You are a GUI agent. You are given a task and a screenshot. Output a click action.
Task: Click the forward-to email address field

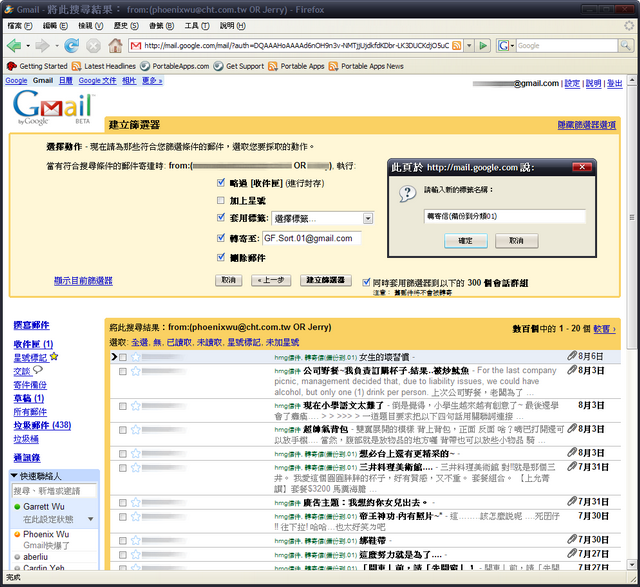pos(312,238)
